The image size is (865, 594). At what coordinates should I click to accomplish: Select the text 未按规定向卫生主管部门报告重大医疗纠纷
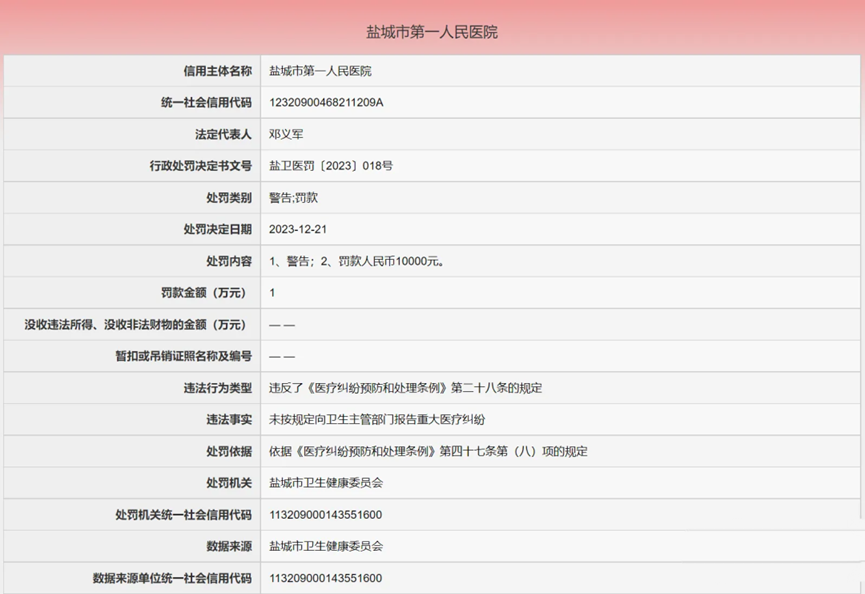pos(377,420)
